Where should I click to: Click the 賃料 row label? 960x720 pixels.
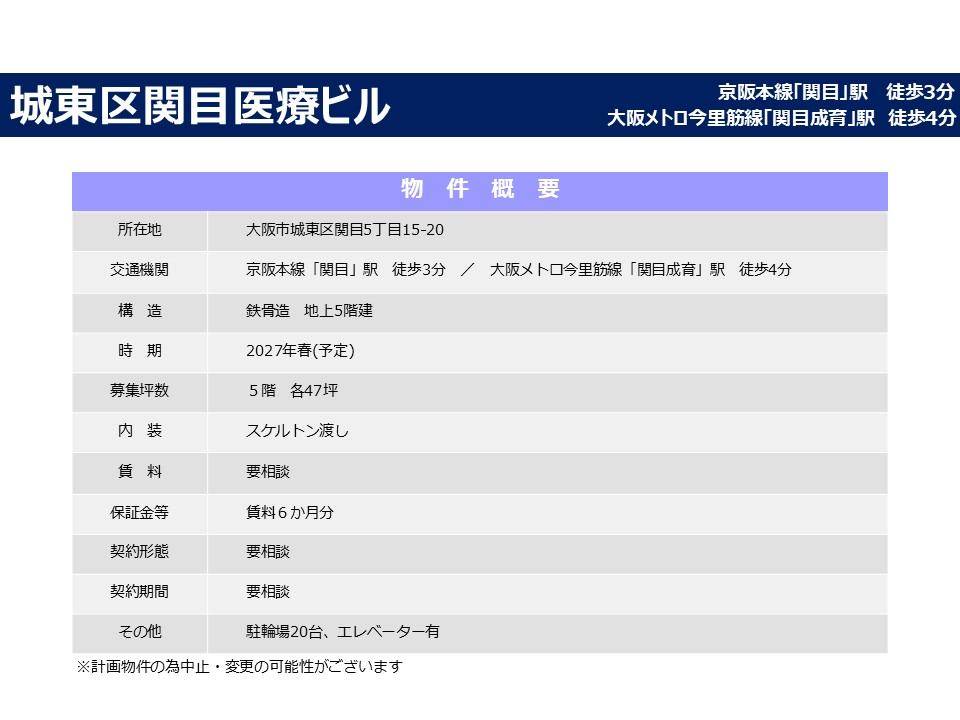point(139,471)
